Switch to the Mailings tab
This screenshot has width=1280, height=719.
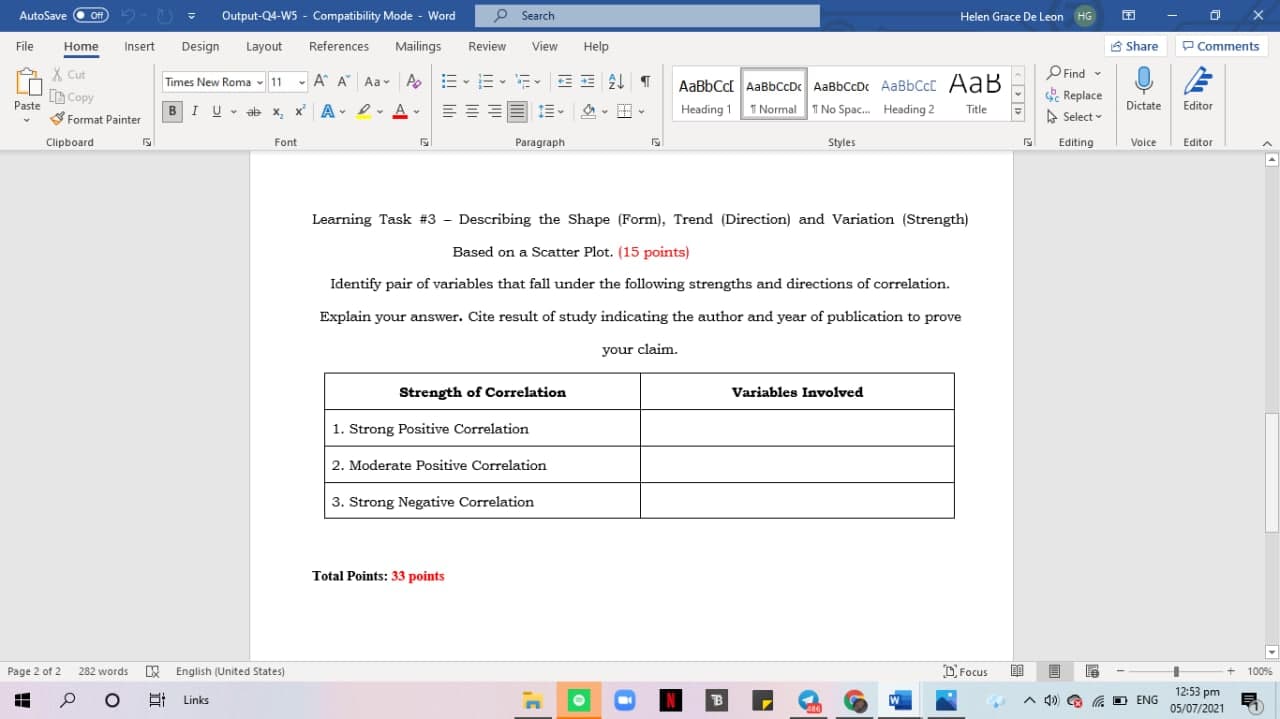(x=418, y=46)
